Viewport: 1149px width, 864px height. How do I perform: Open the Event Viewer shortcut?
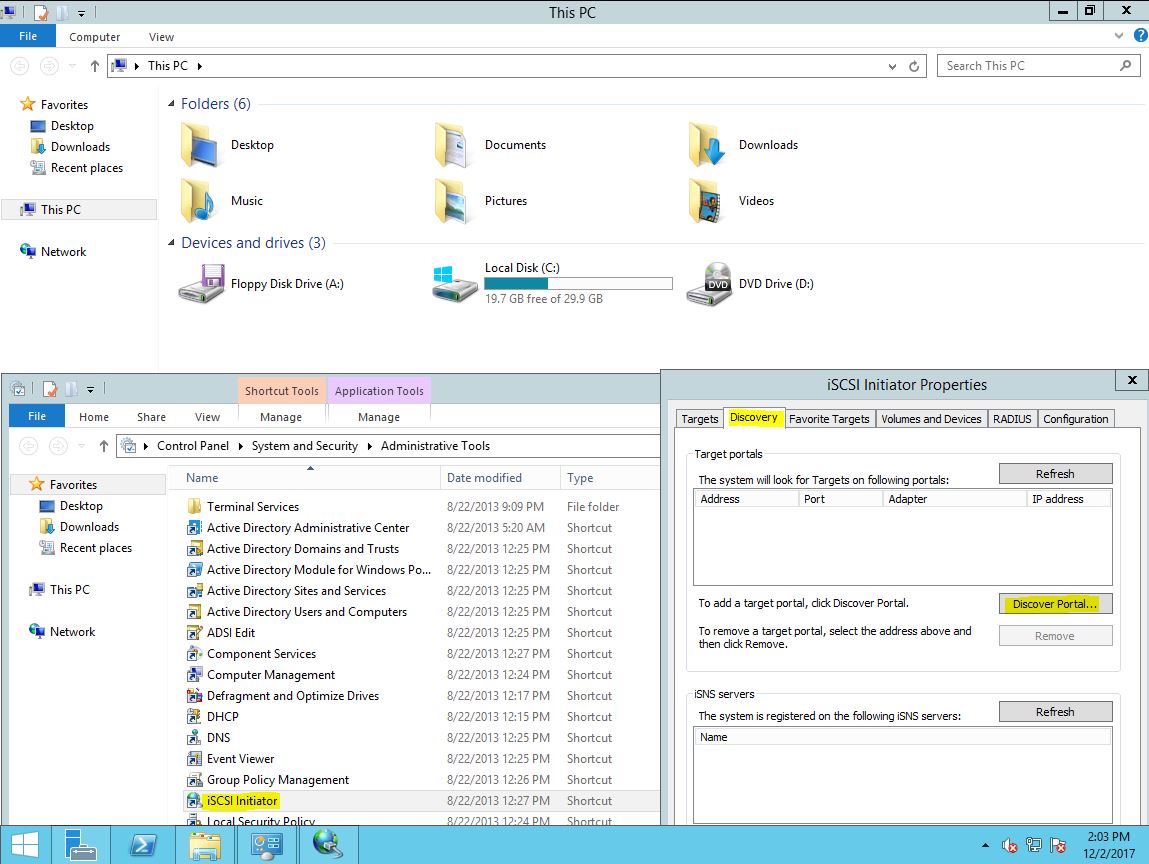coord(240,759)
